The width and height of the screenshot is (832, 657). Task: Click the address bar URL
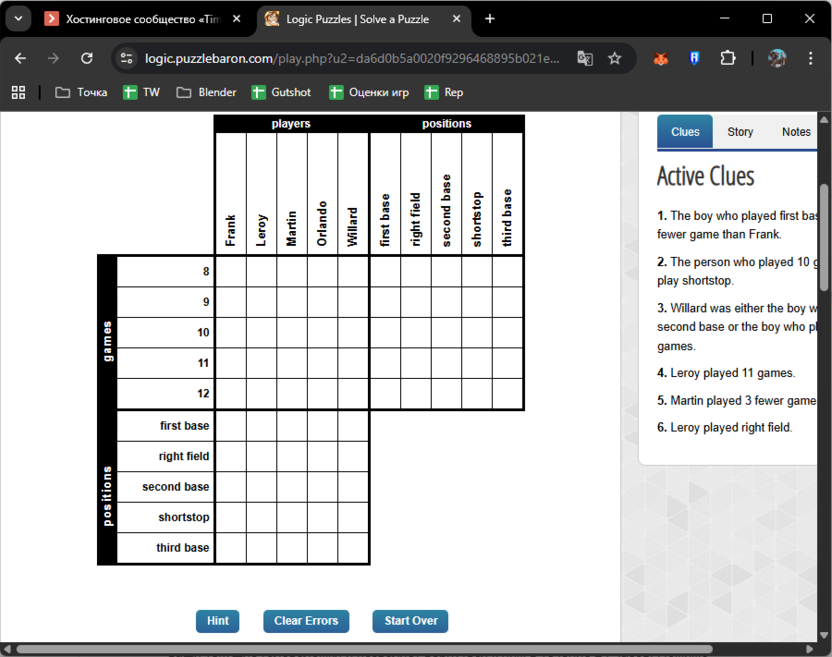(352, 58)
